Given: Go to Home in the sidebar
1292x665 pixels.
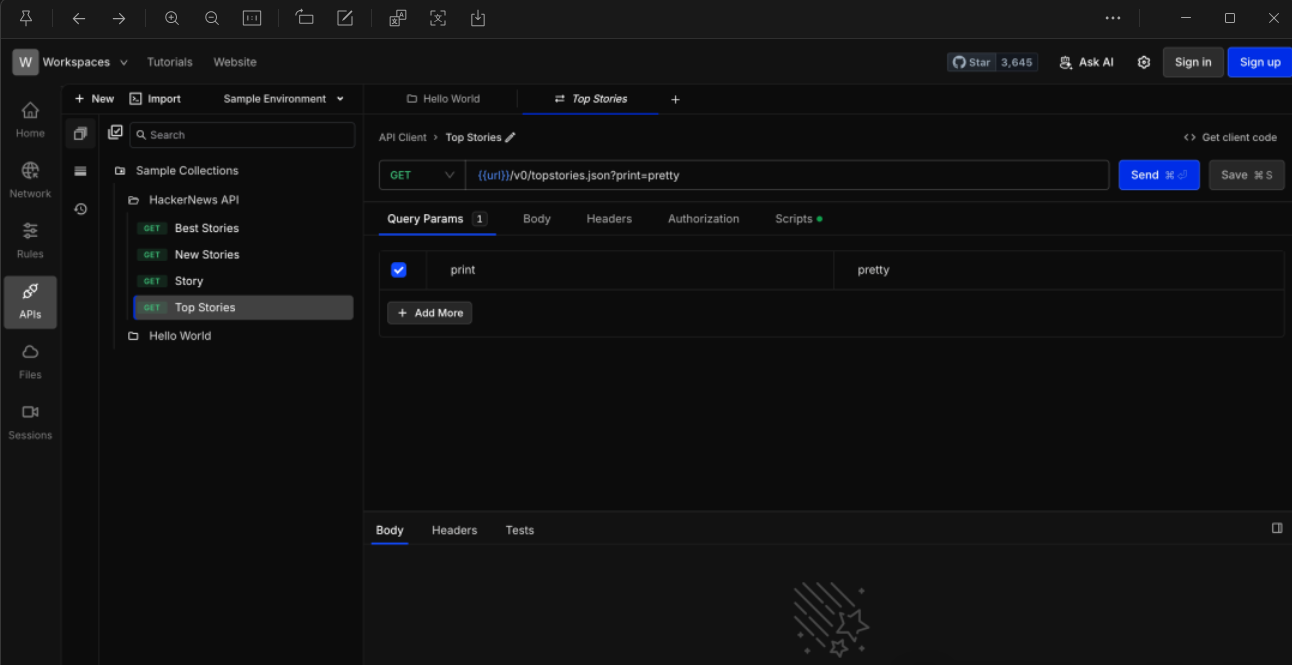Looking at the screenshot, I should (30, 120).
